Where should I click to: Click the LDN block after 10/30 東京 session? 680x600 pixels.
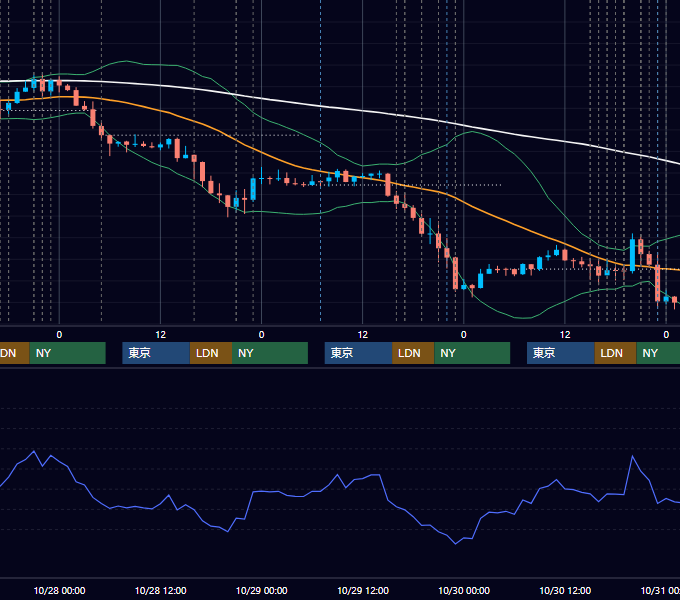pyautogui.click(x=615, y=353)
